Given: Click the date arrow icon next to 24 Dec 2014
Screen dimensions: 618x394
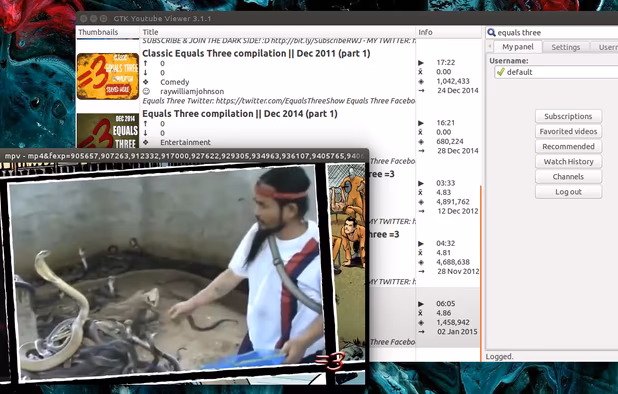Looking at the screenshot, I should pyautogui.click(x=421, y=91).
